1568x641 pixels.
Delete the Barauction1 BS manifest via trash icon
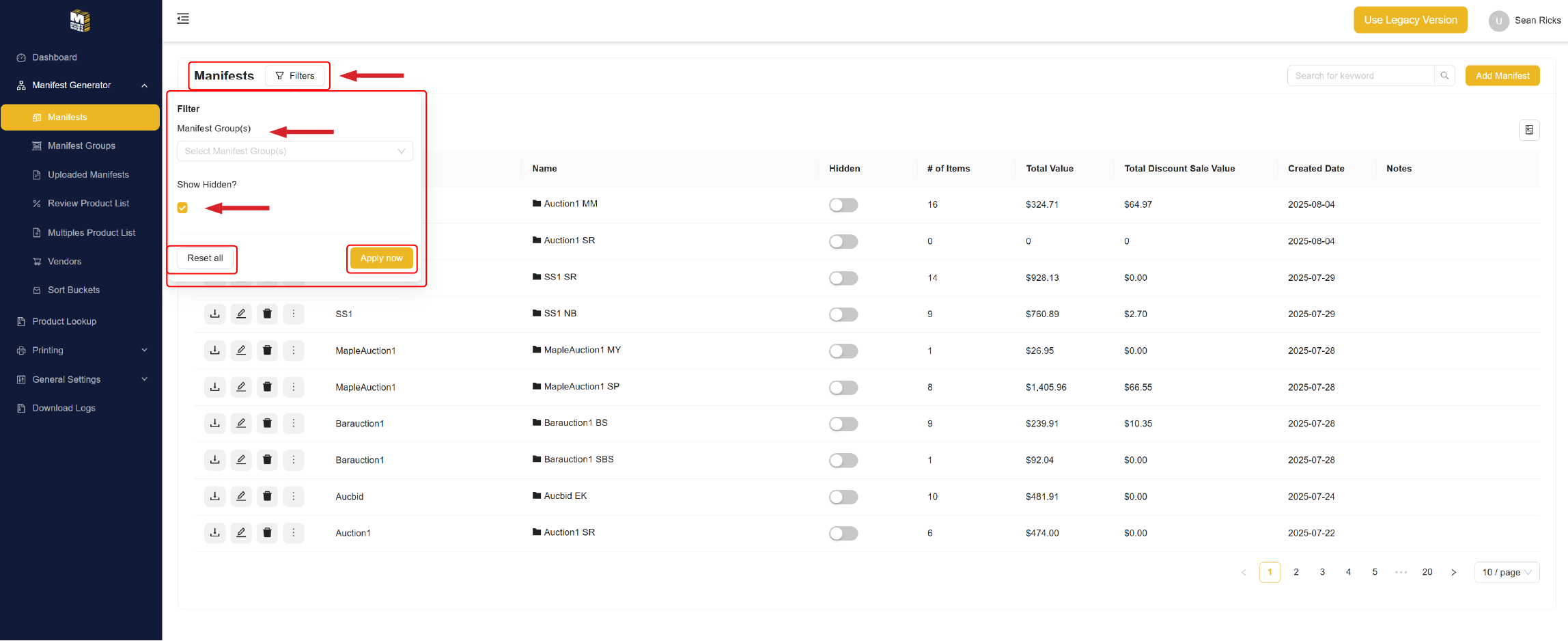[267, 424]
